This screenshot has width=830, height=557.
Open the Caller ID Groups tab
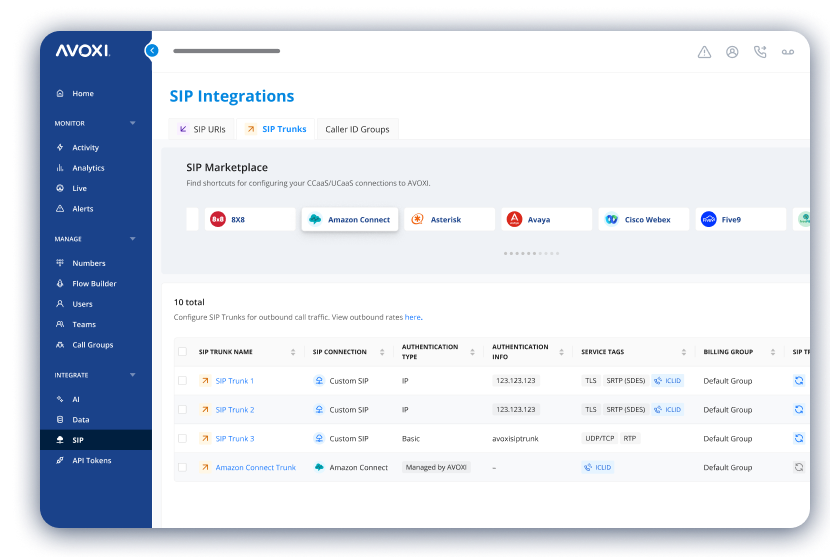coord(357,129)
